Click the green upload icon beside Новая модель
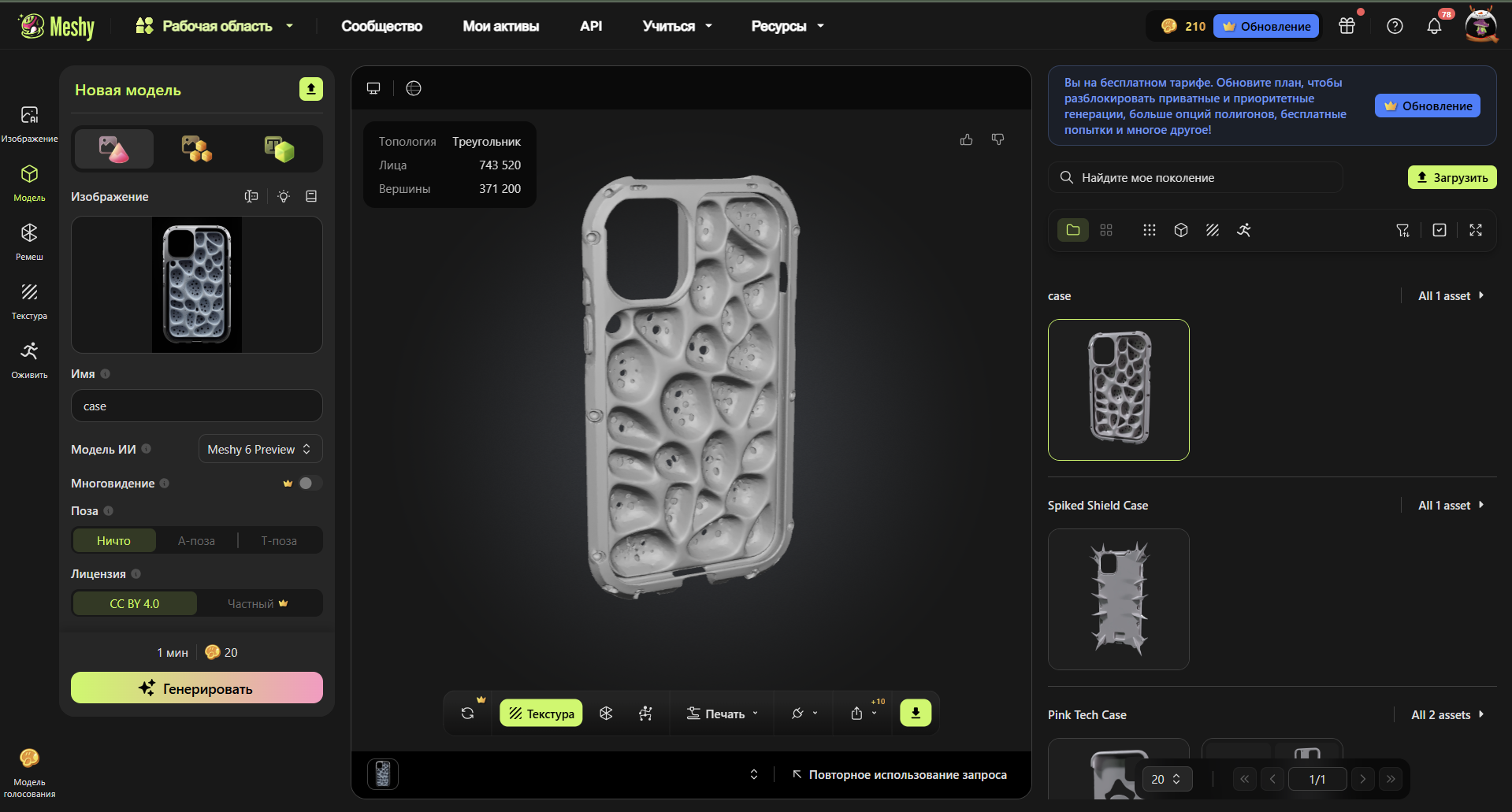1512x812 pixels. point(311,89)
